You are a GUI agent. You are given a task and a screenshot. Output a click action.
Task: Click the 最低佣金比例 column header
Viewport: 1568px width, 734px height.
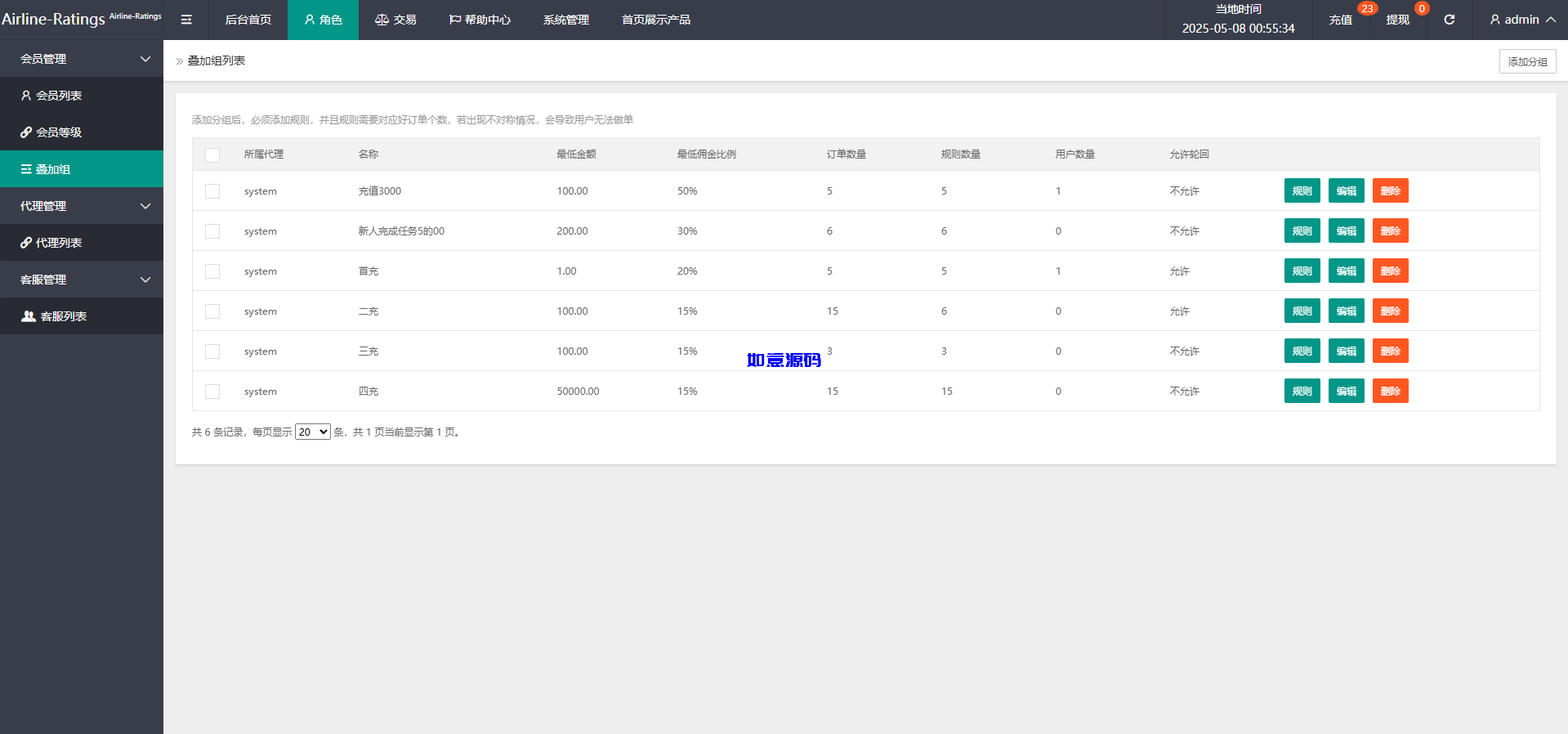[707, 154]
